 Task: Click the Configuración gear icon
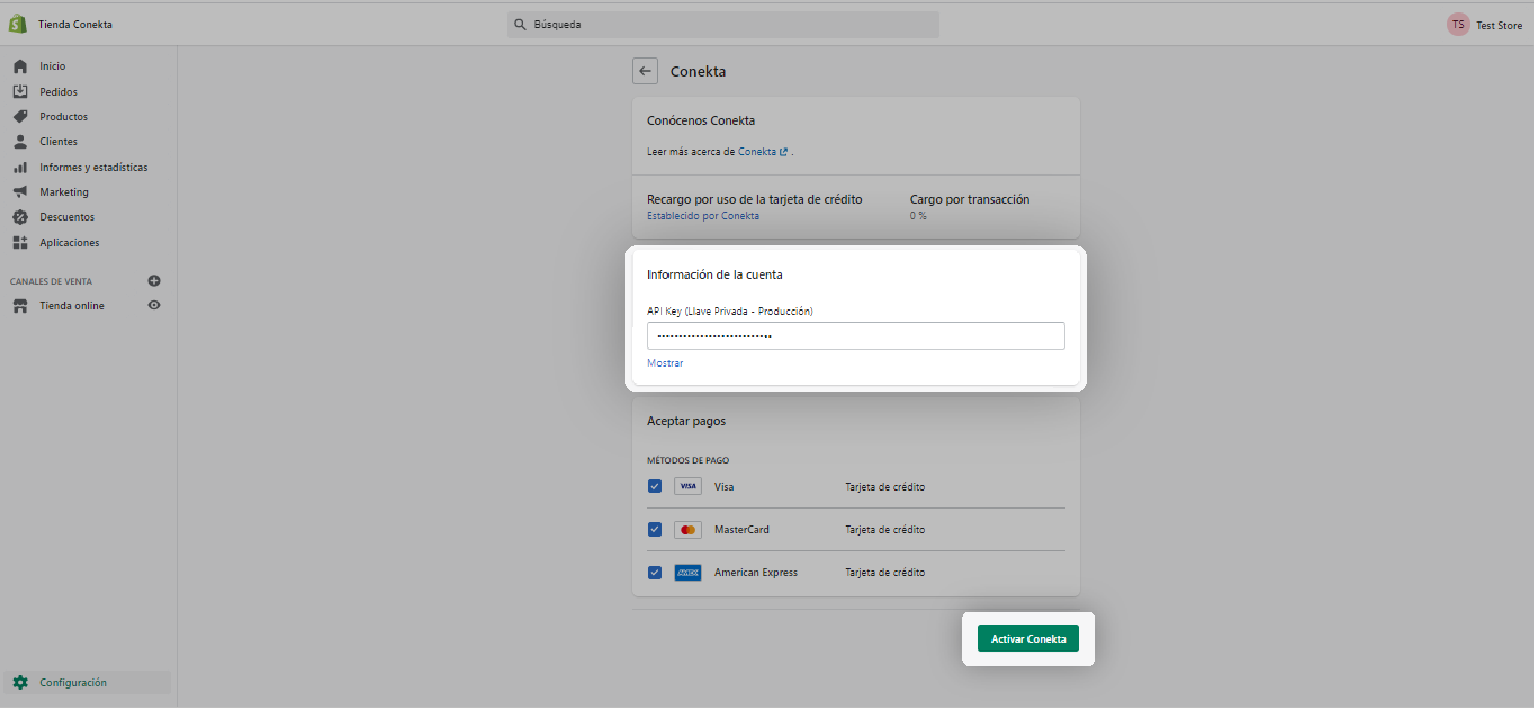click(x=20, y=682)
